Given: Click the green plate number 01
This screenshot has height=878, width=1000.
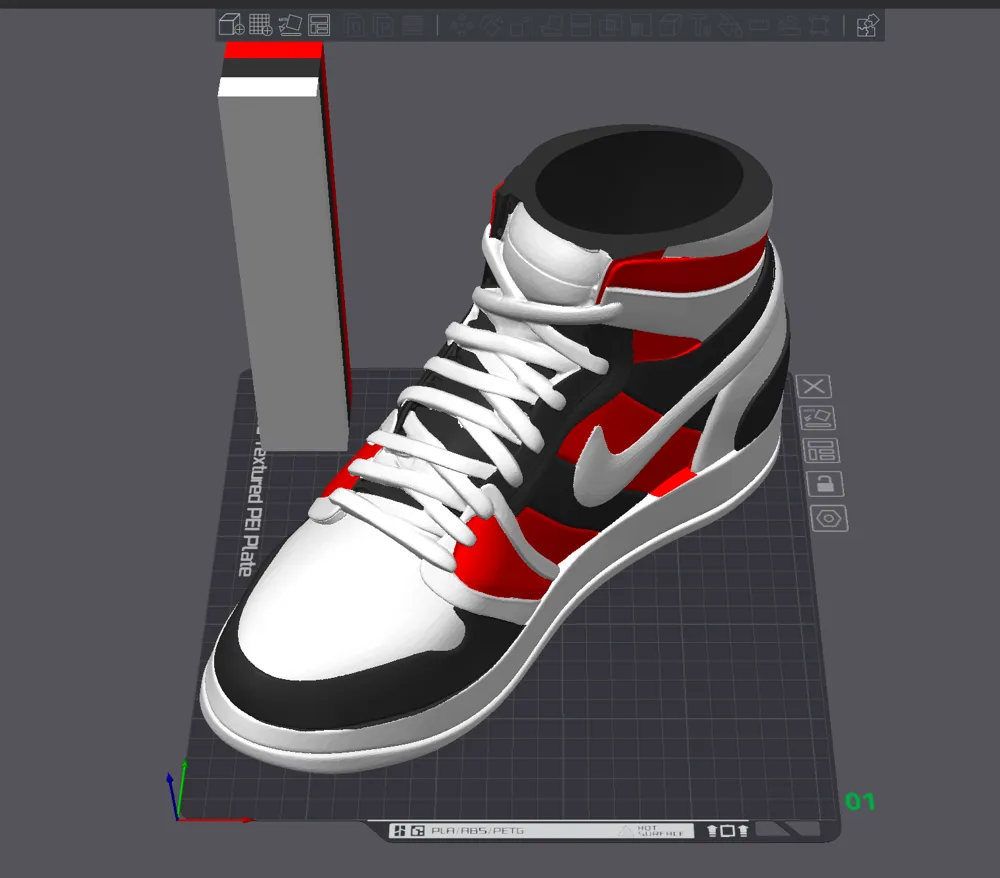Looking at the screenshot, I should (860, 801).
